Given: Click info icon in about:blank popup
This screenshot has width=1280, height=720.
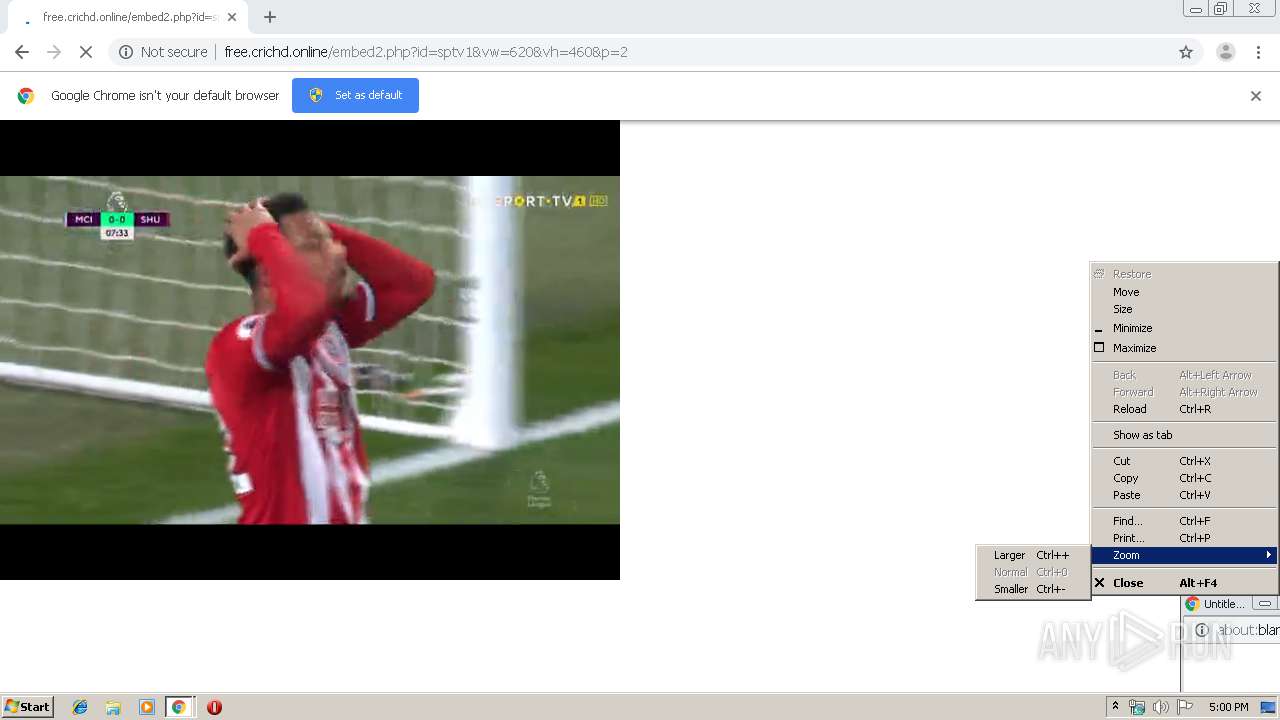Looking at the screenshot, I should (x=1202, y=630).
